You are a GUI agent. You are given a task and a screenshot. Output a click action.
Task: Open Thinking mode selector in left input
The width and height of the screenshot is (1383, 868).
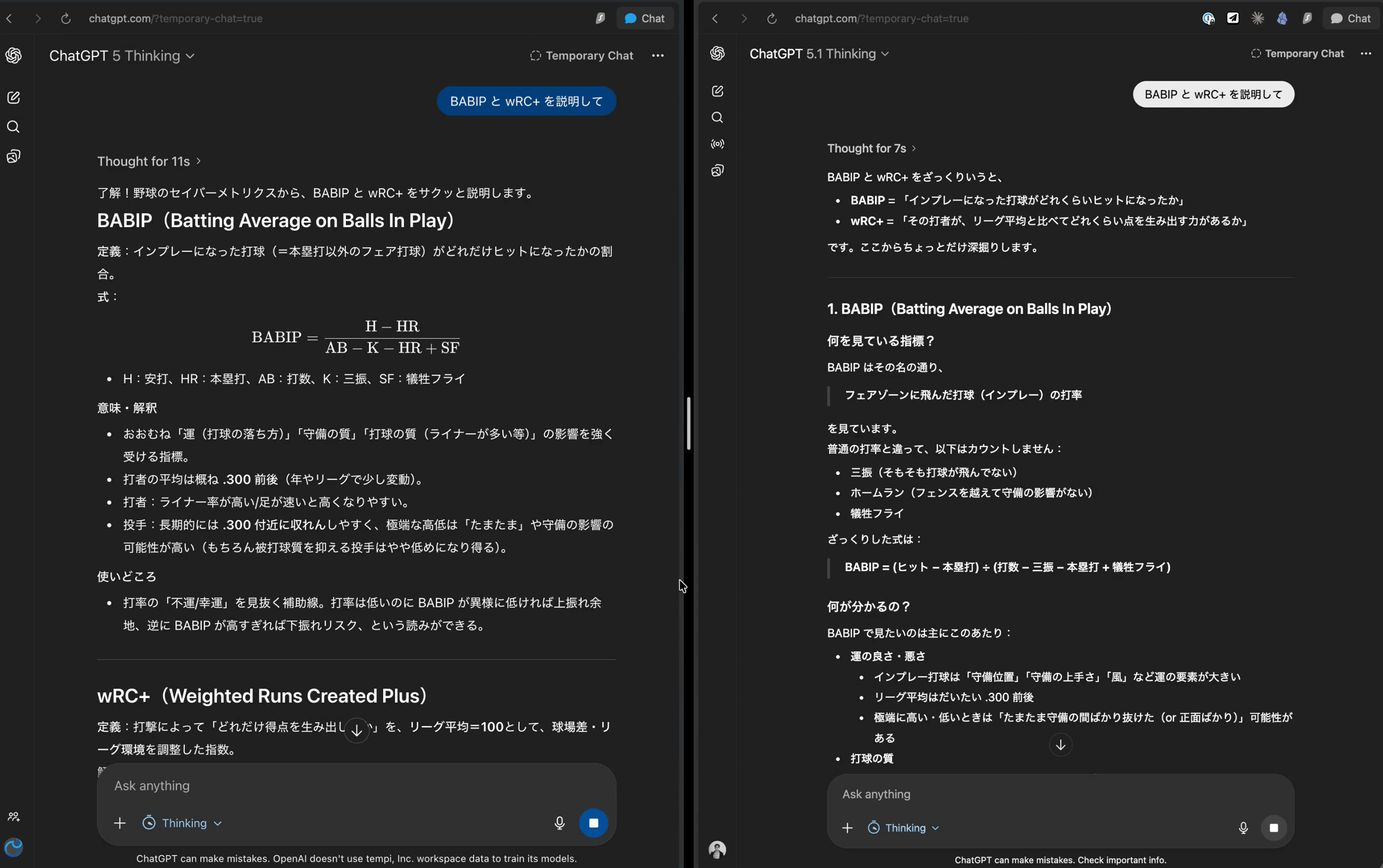tap(182, 823)
